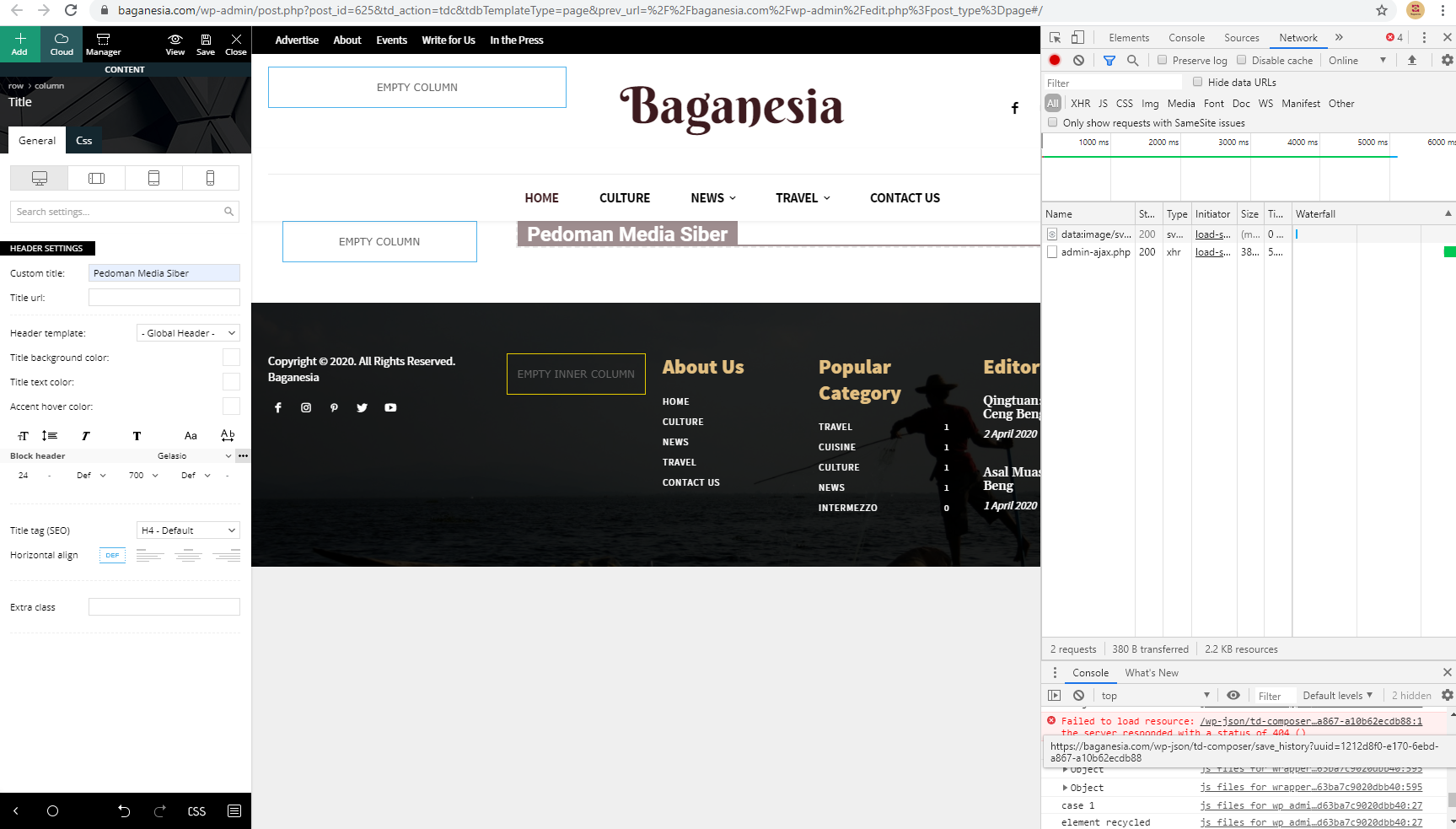Open the italic font style icon
This screenshot has height=829, width=1456.
pyautogui.click(x=85, y=436)
